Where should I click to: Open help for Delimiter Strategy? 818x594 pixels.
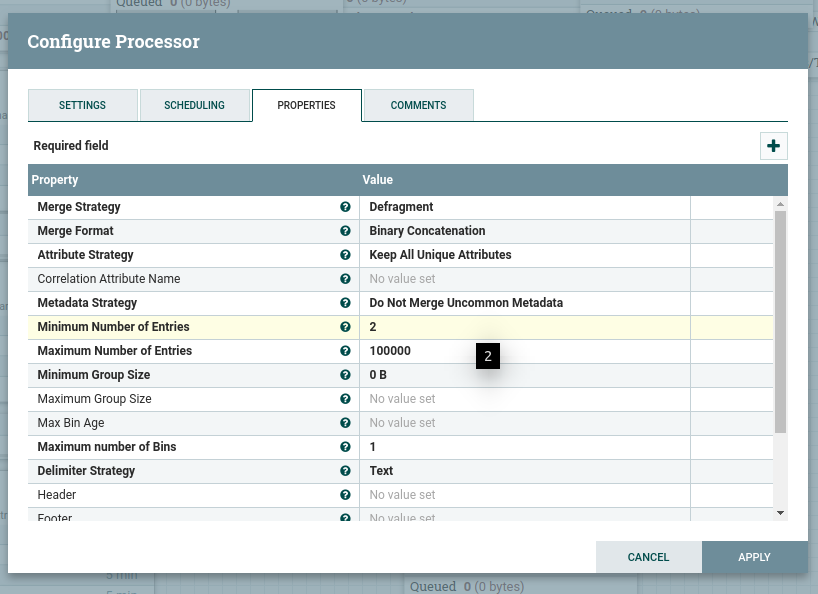345,471
